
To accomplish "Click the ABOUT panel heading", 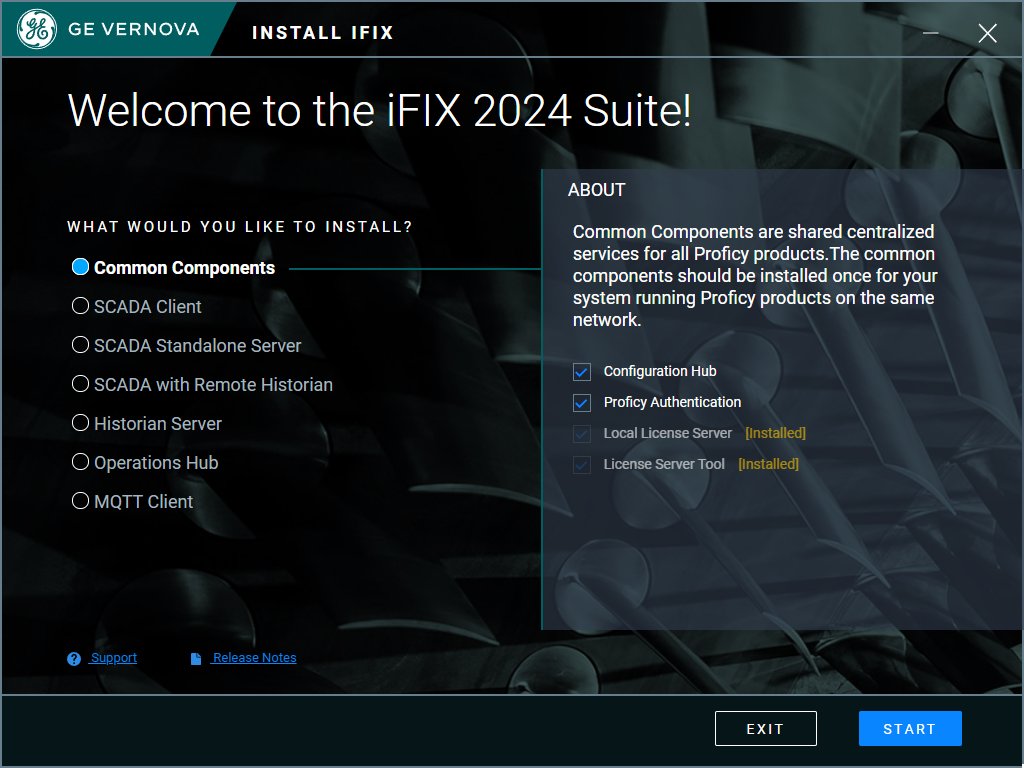I will [596, 190].
